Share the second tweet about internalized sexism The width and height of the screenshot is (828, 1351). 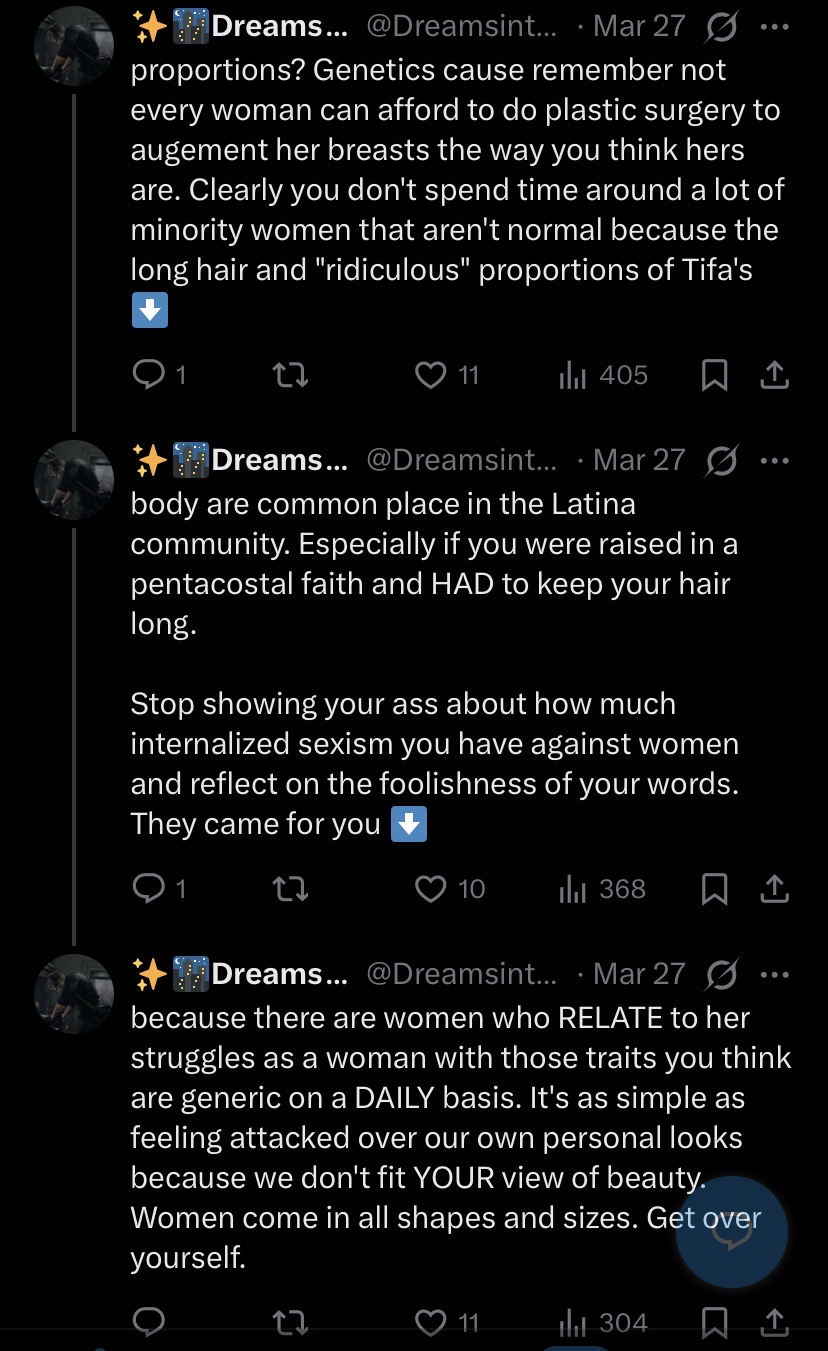(775, 889)
